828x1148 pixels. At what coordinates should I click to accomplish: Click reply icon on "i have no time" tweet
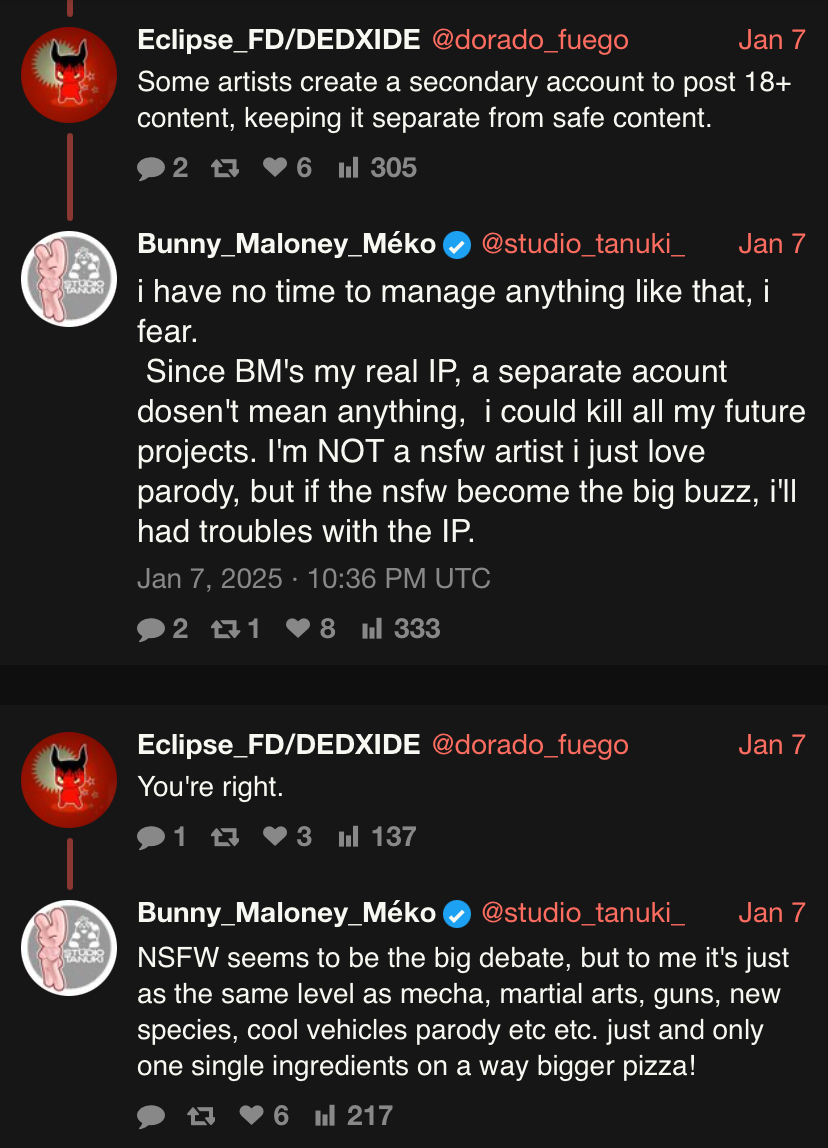pos(150,628)
